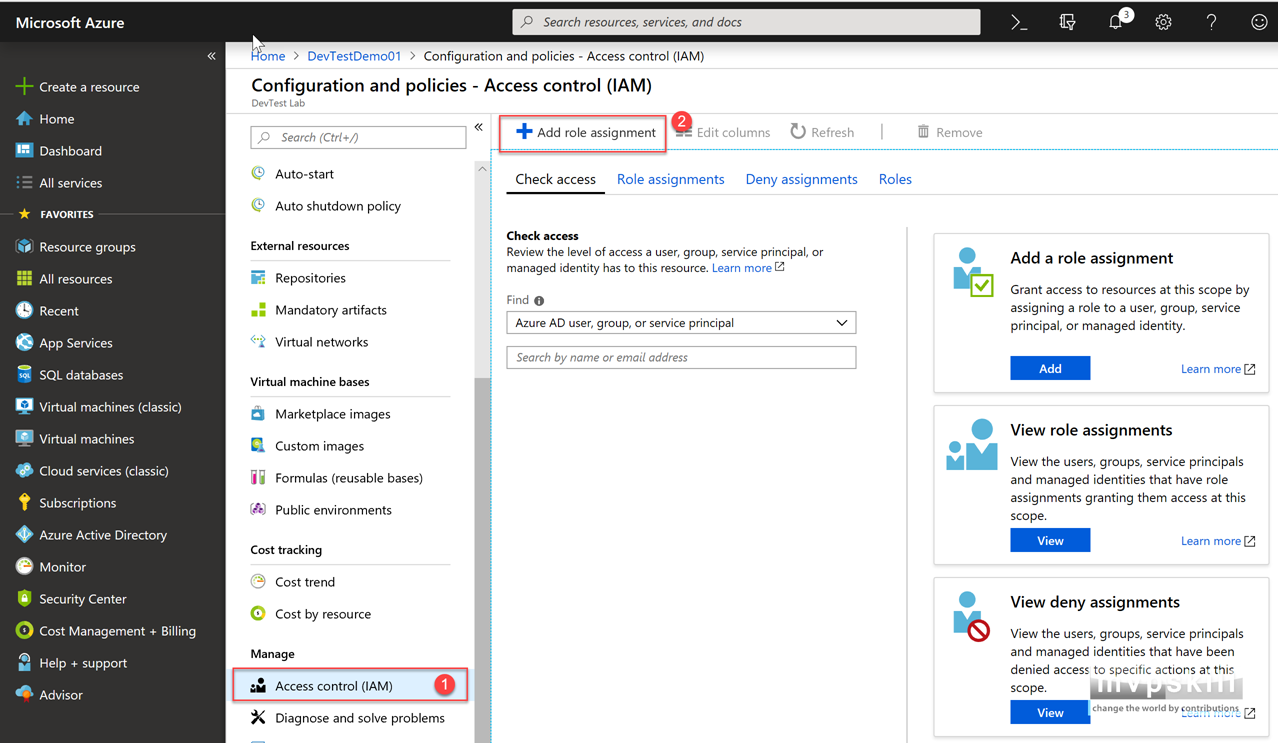Click the Help + support icon
This screenshot has height=743, width=1278.
[x=24, y=663]
